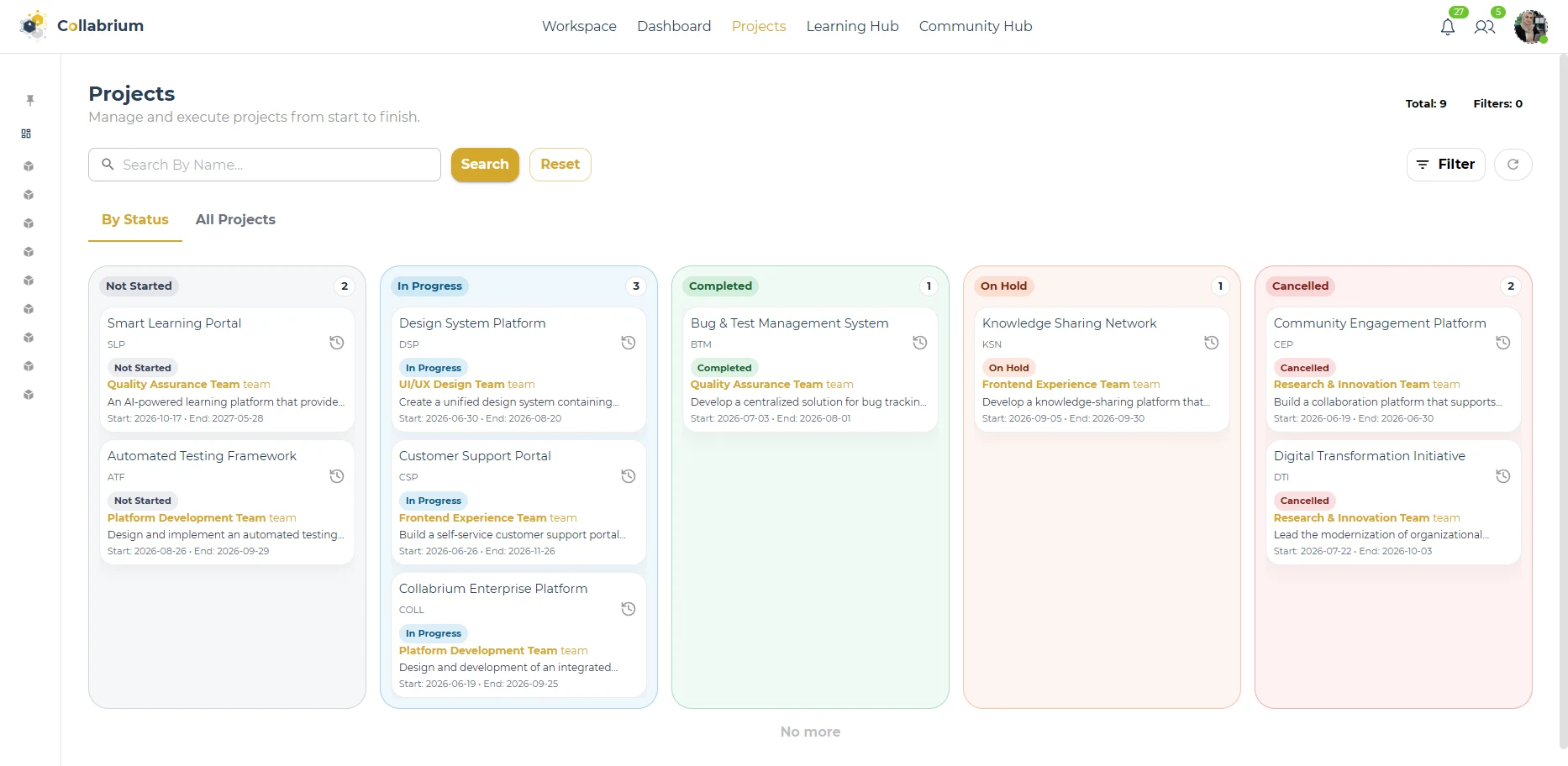1568x766 pixels.
Task: Click the Cancelled column header label
Action: tap(1300, 286)
